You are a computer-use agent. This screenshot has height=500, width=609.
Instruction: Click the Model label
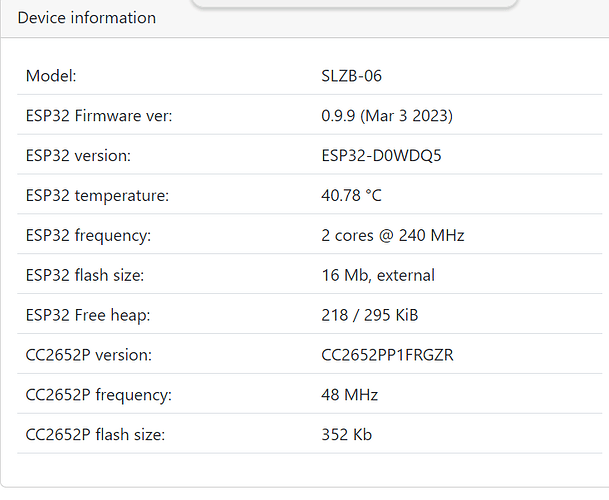click(x=51, y=76)
